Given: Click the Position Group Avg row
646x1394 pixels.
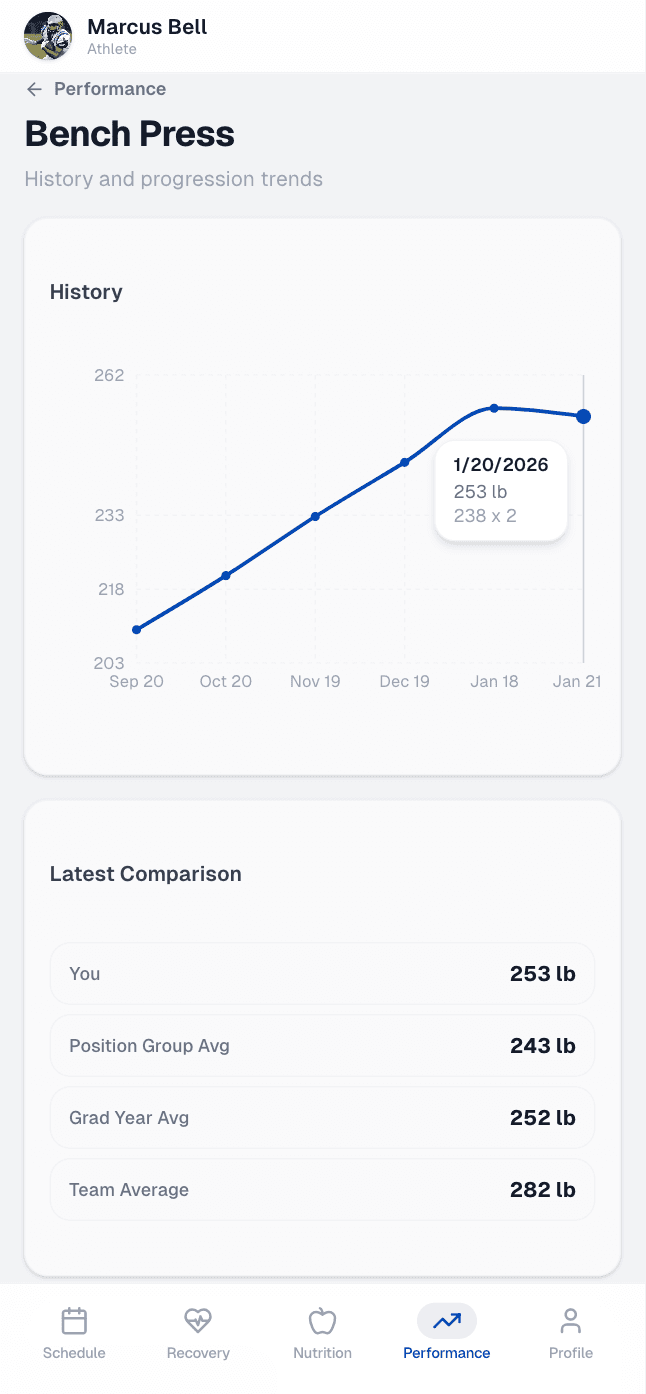Looking at the screenshot, I should [322, 1045].
